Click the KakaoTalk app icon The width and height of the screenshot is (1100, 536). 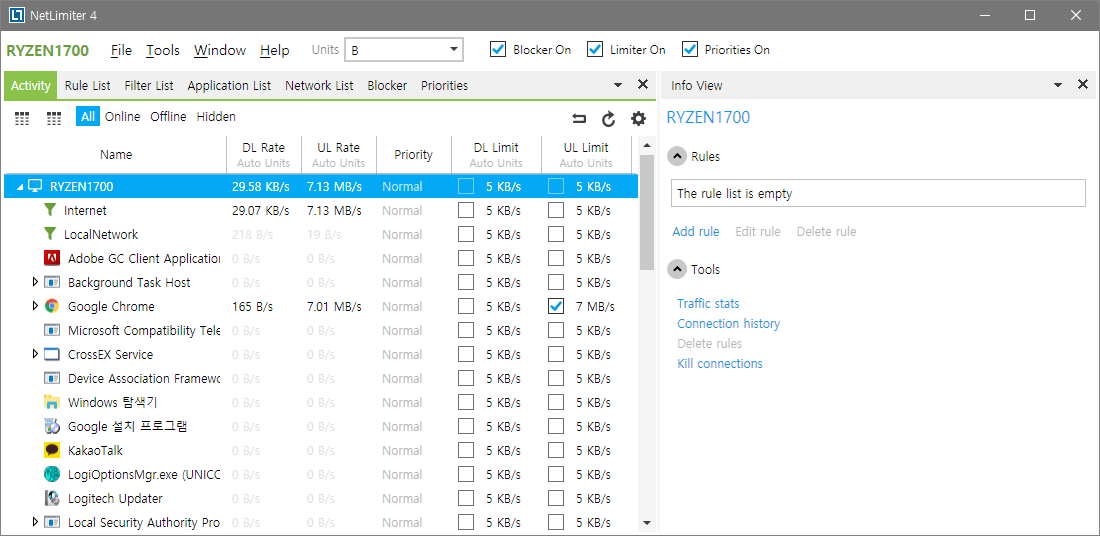(51, 450)
